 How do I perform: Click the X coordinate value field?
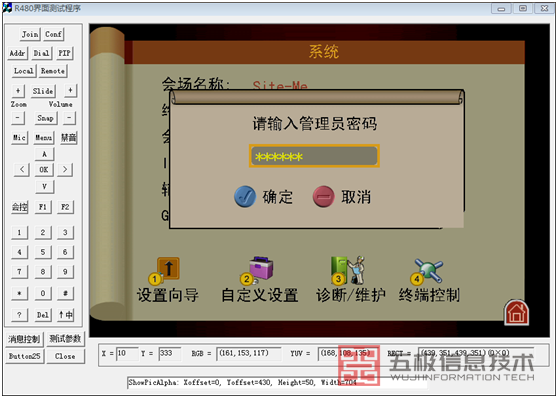(x=127, y=353)
